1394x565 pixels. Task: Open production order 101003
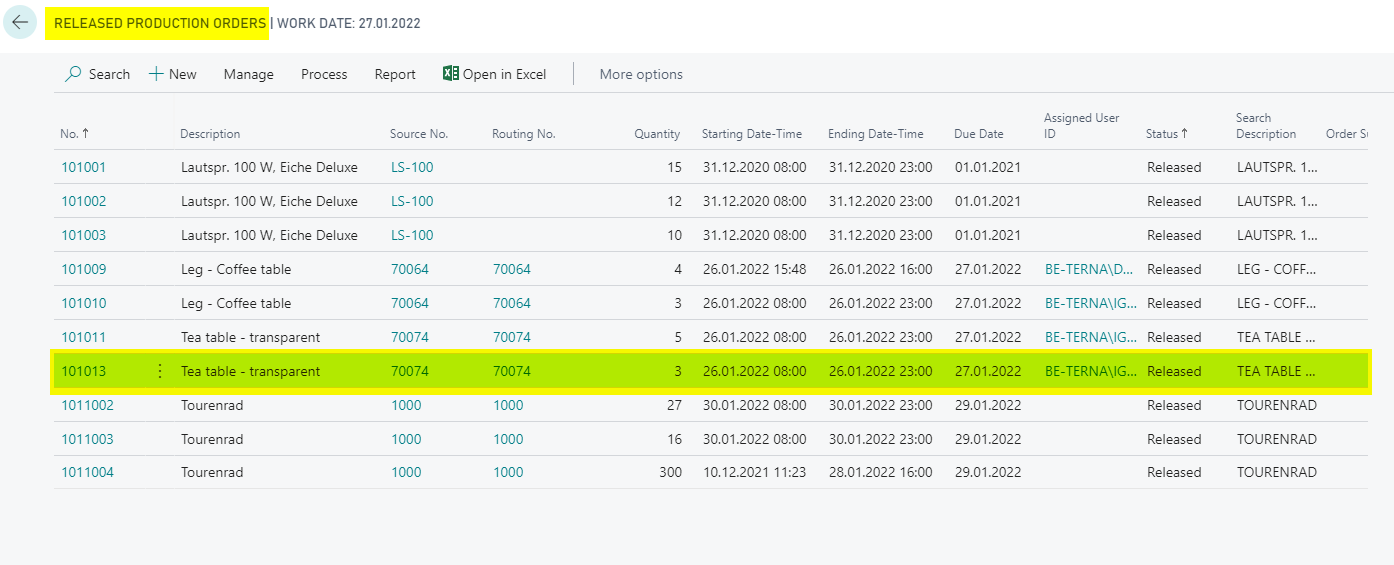click(83, 235)
